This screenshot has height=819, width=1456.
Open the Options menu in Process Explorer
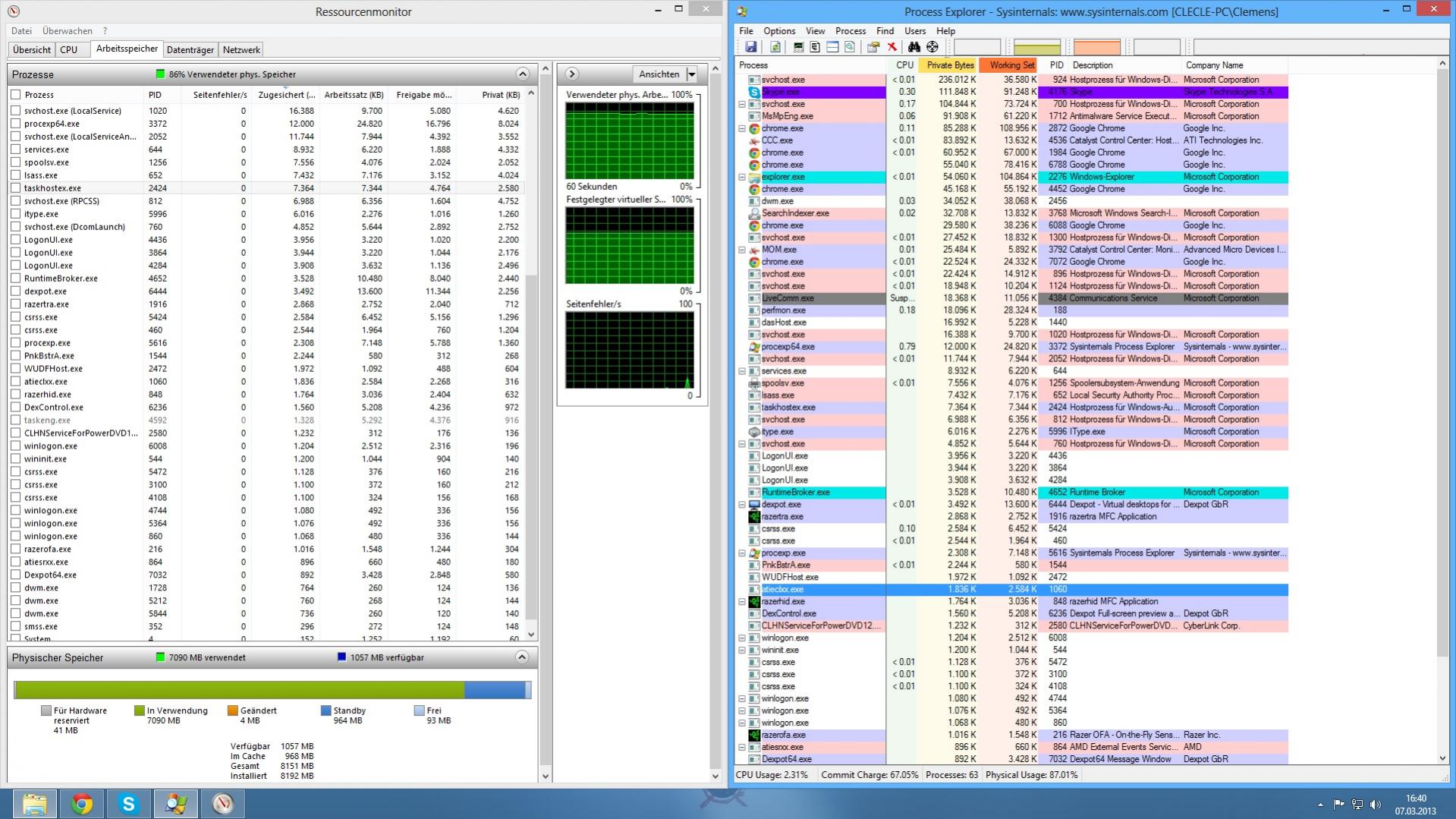click(779, 31)
